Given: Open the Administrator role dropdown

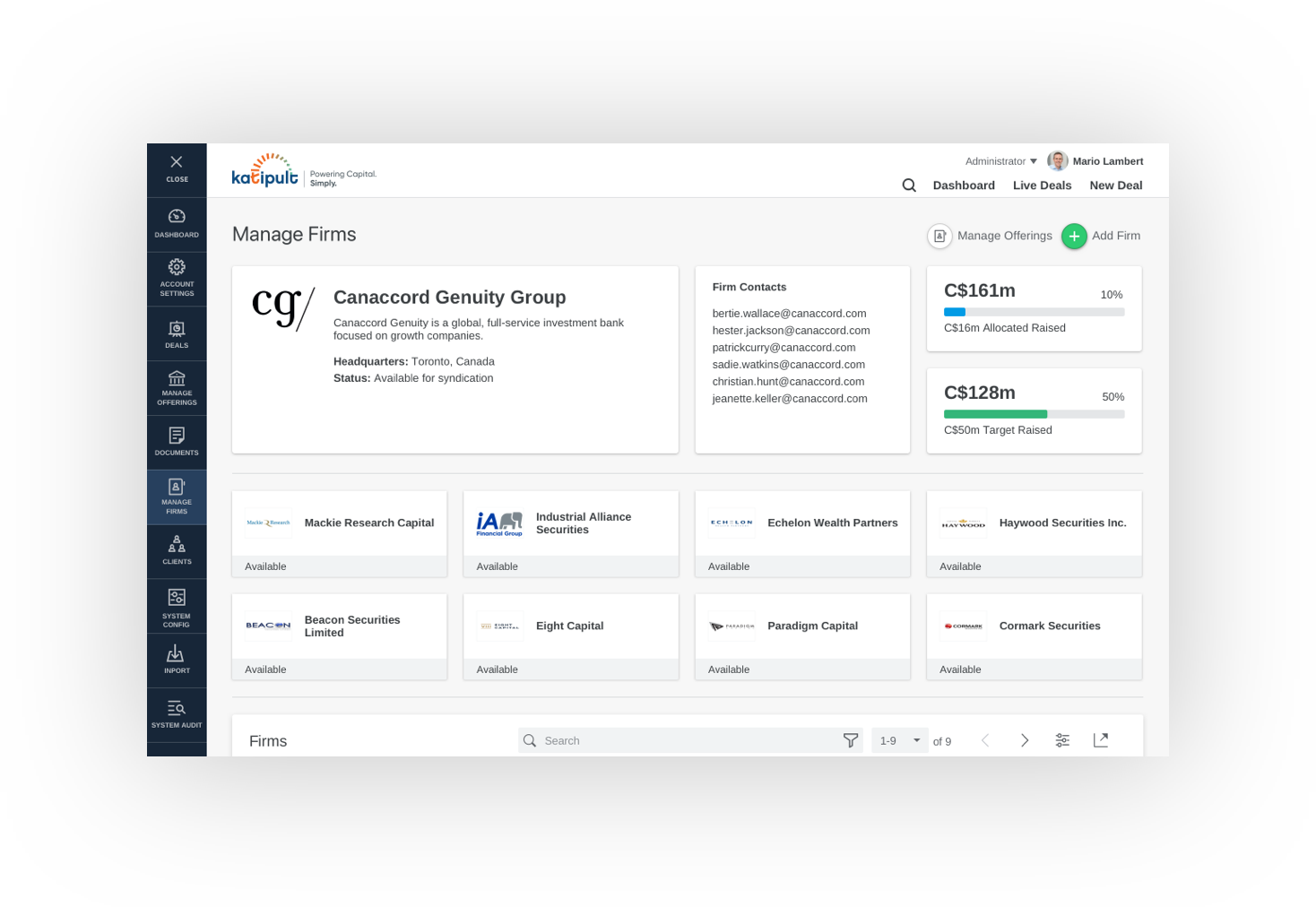Looking at the screenshot, I should click(x=1001, y=161).
